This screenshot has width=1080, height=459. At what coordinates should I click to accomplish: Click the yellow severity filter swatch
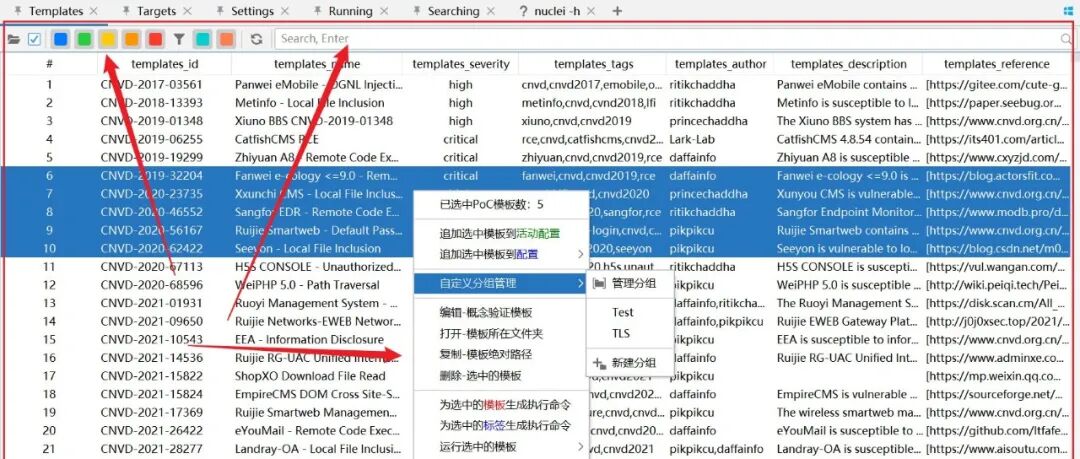[x=107, y=39]
